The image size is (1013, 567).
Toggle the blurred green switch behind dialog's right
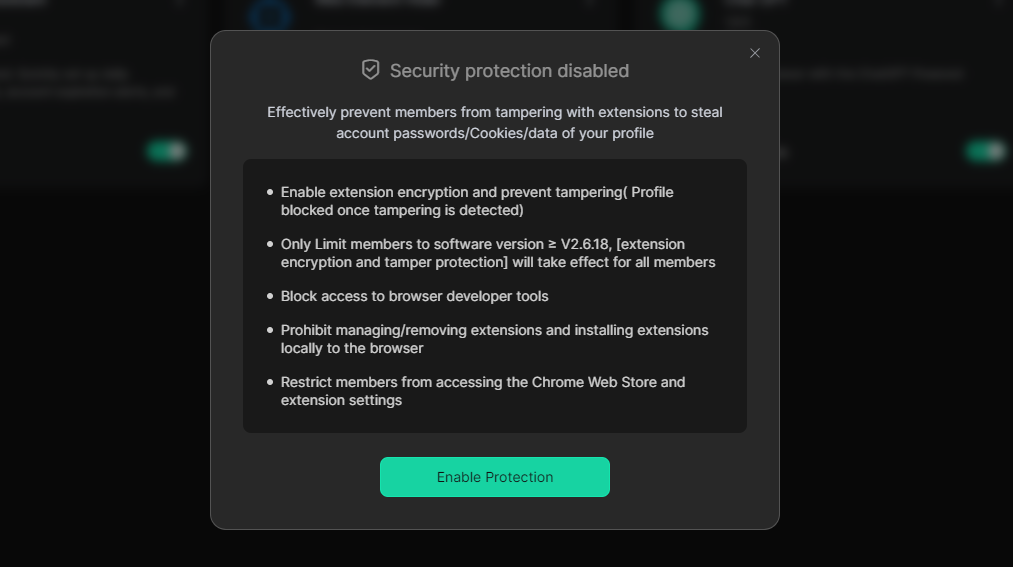pyautogui.click(x=986, y=151)
